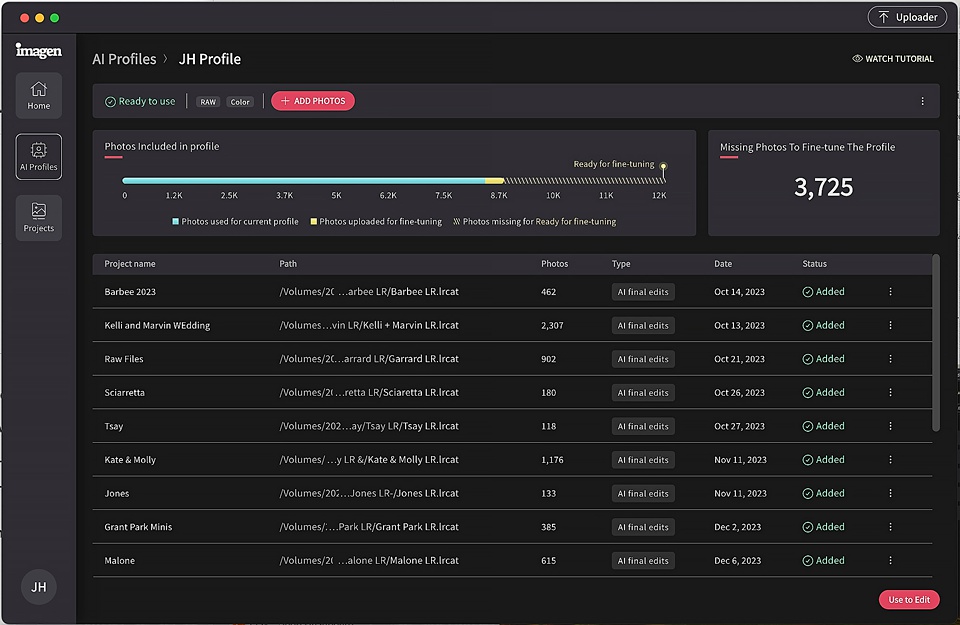
Task: Click the photos progress bar
Action: coord(394,181)
